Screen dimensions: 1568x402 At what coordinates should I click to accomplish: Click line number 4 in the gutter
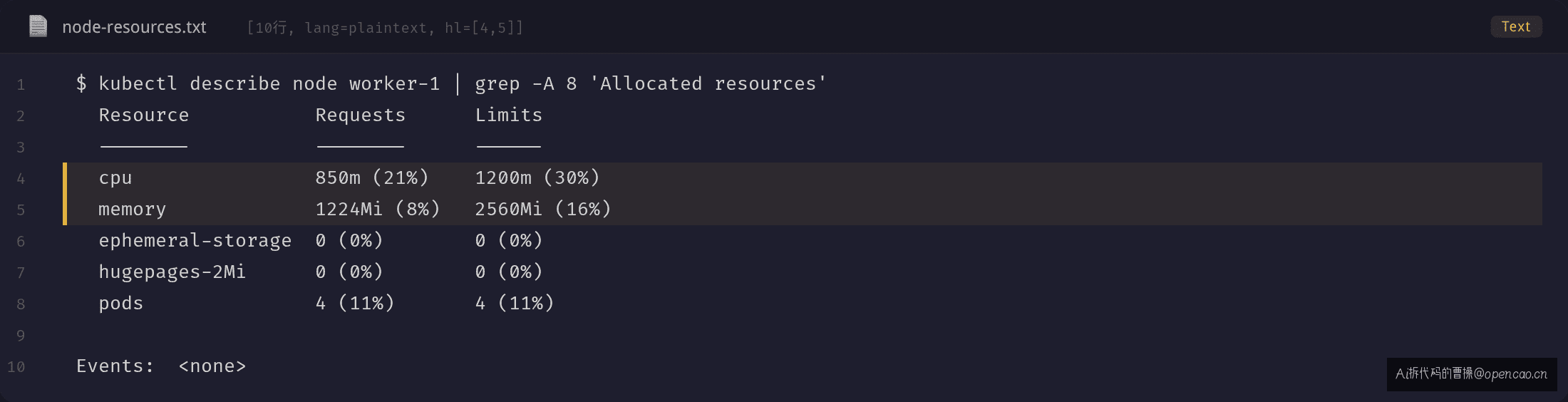[x=21, y=179]
